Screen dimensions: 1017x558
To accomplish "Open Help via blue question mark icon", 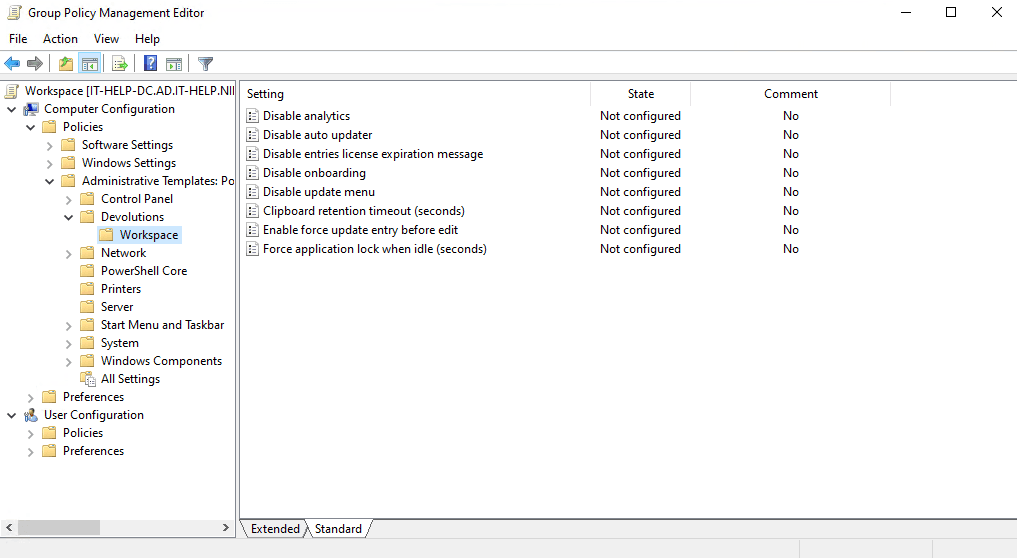I will [150, 64].
